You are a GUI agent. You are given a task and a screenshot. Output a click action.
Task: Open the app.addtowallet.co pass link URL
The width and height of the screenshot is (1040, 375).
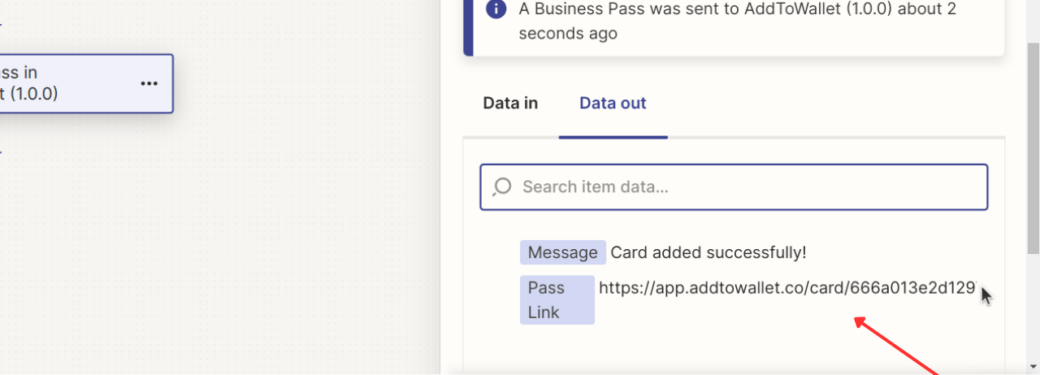pos(787,287)
